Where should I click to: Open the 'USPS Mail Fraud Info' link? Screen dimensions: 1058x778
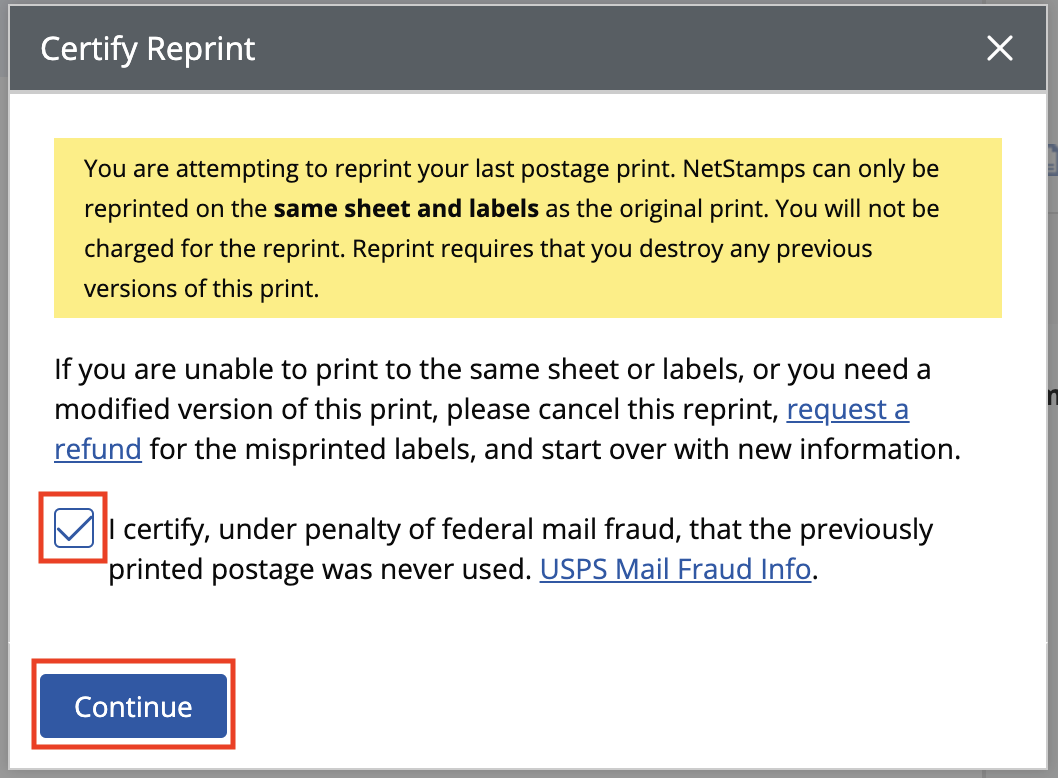674,569
